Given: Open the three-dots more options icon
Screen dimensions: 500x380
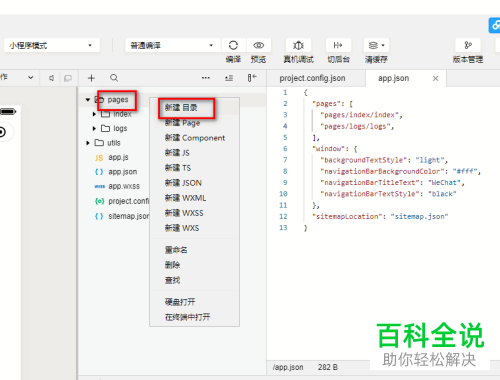Looking at the screenshot, I should coord(206,78).
